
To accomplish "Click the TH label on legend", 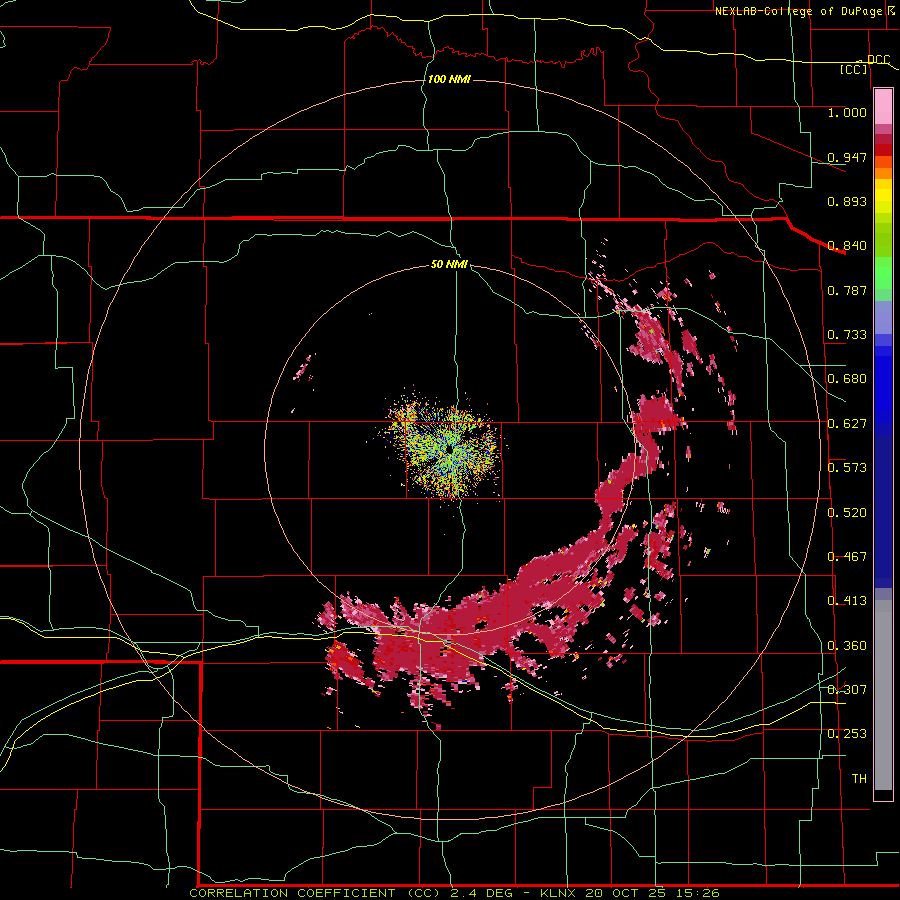I will 859,778.
